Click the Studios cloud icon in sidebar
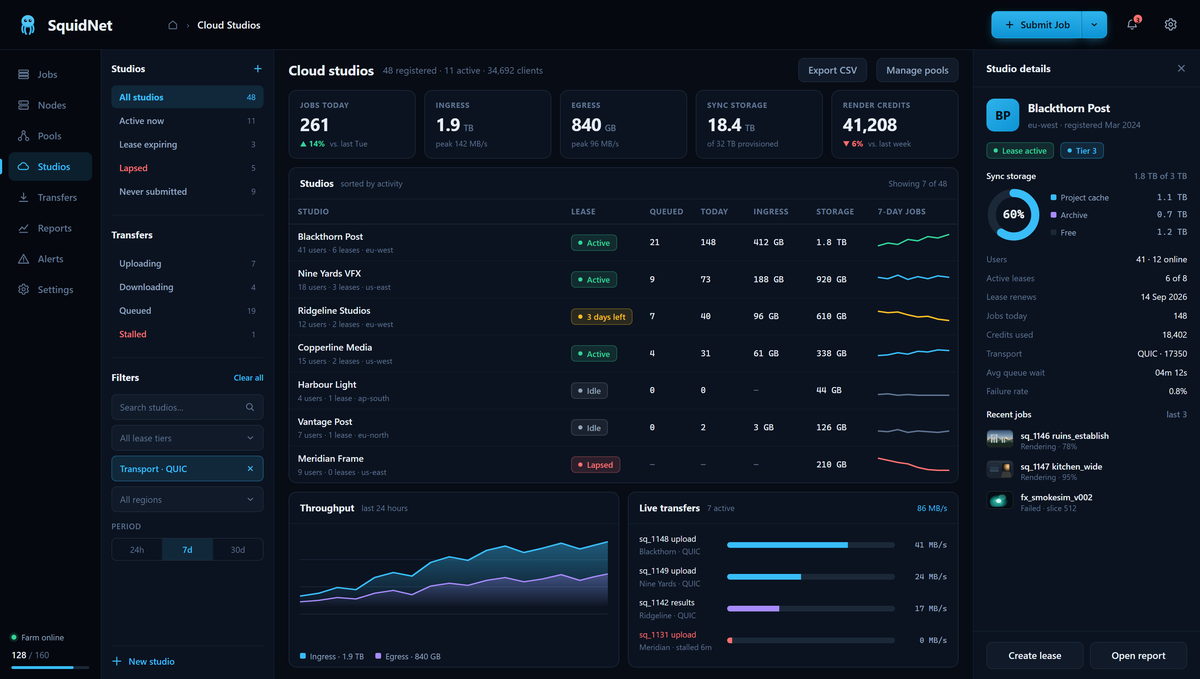This screenshot has height=679, width=1200. 24,167
